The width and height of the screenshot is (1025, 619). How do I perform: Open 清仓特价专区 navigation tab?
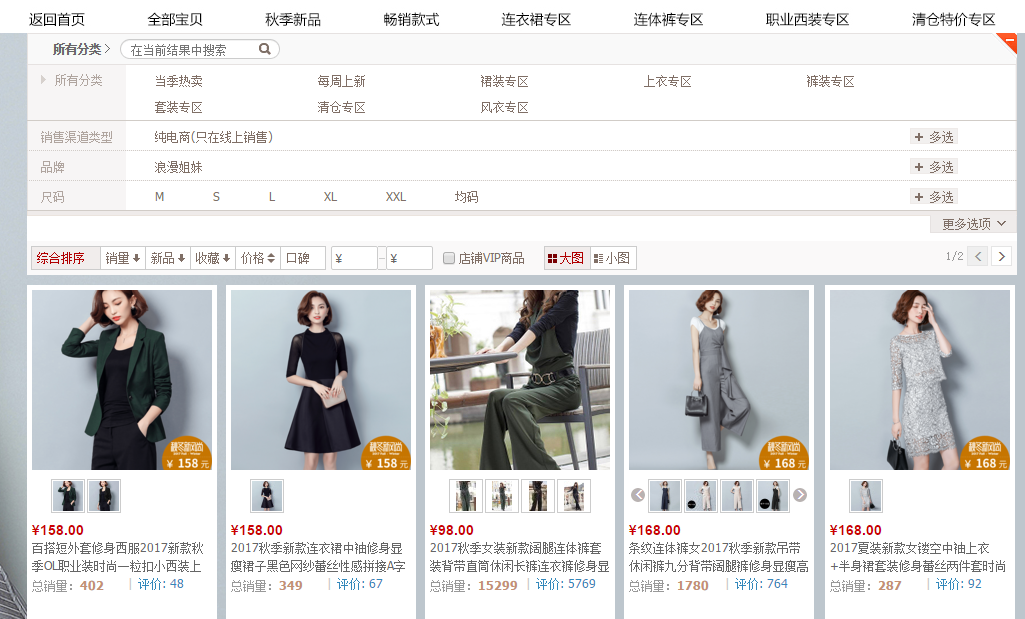(953, 20)
